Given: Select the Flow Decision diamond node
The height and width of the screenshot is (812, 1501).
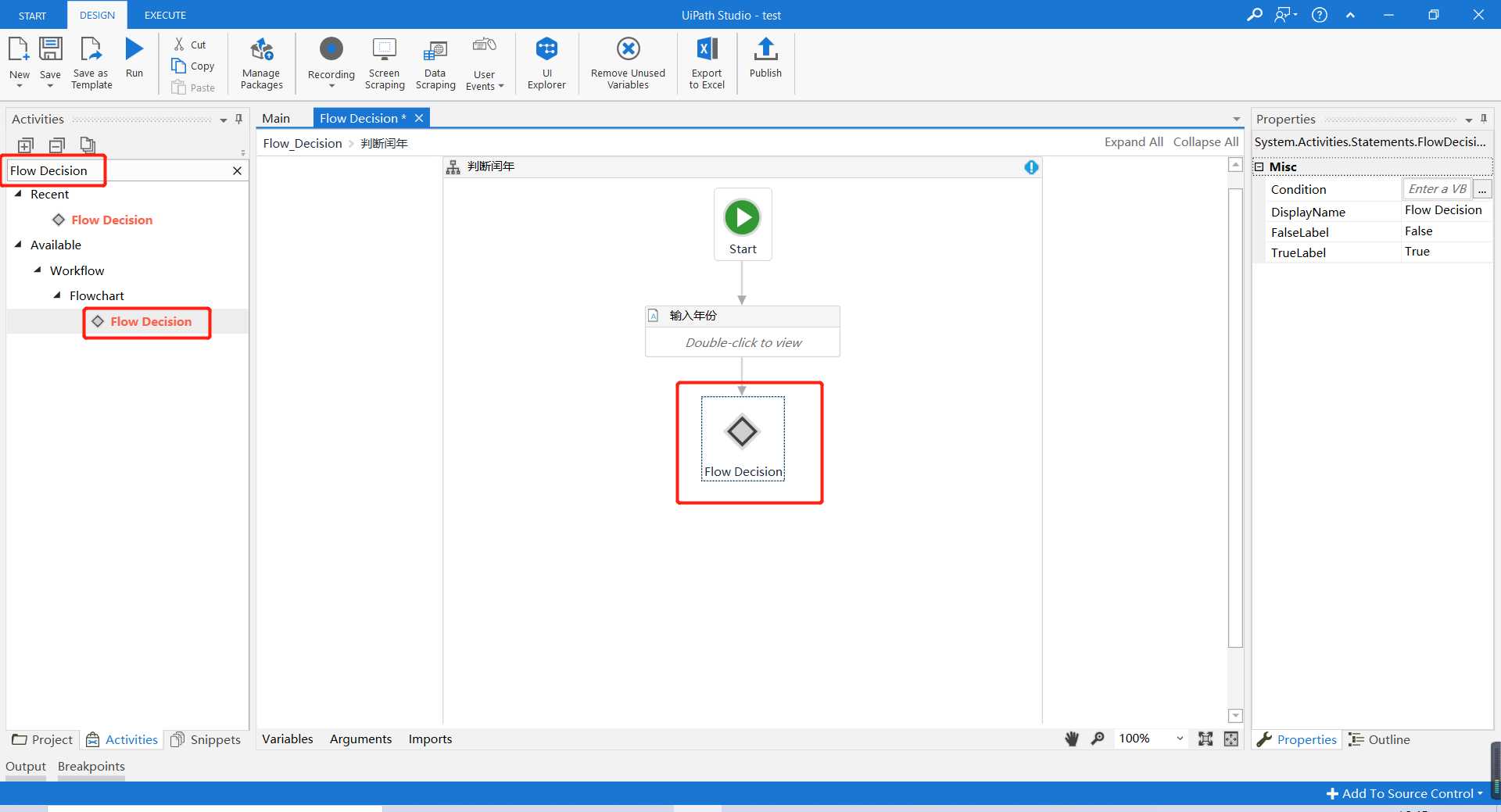Looking at the screenshot, I should pyautogui.click(x=742, y=438).
